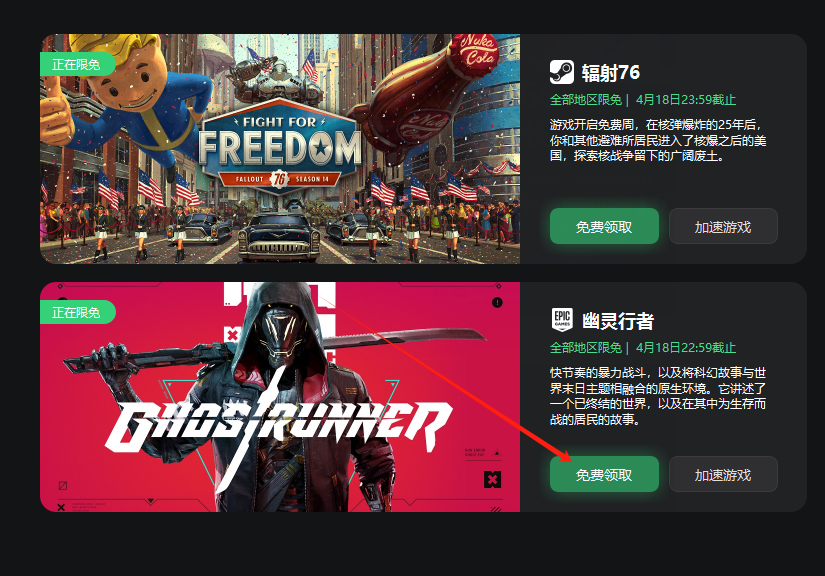Click the 全部地区限免 label under 辐射76
This screenshot has width=825, height=576.
point(586,99)
